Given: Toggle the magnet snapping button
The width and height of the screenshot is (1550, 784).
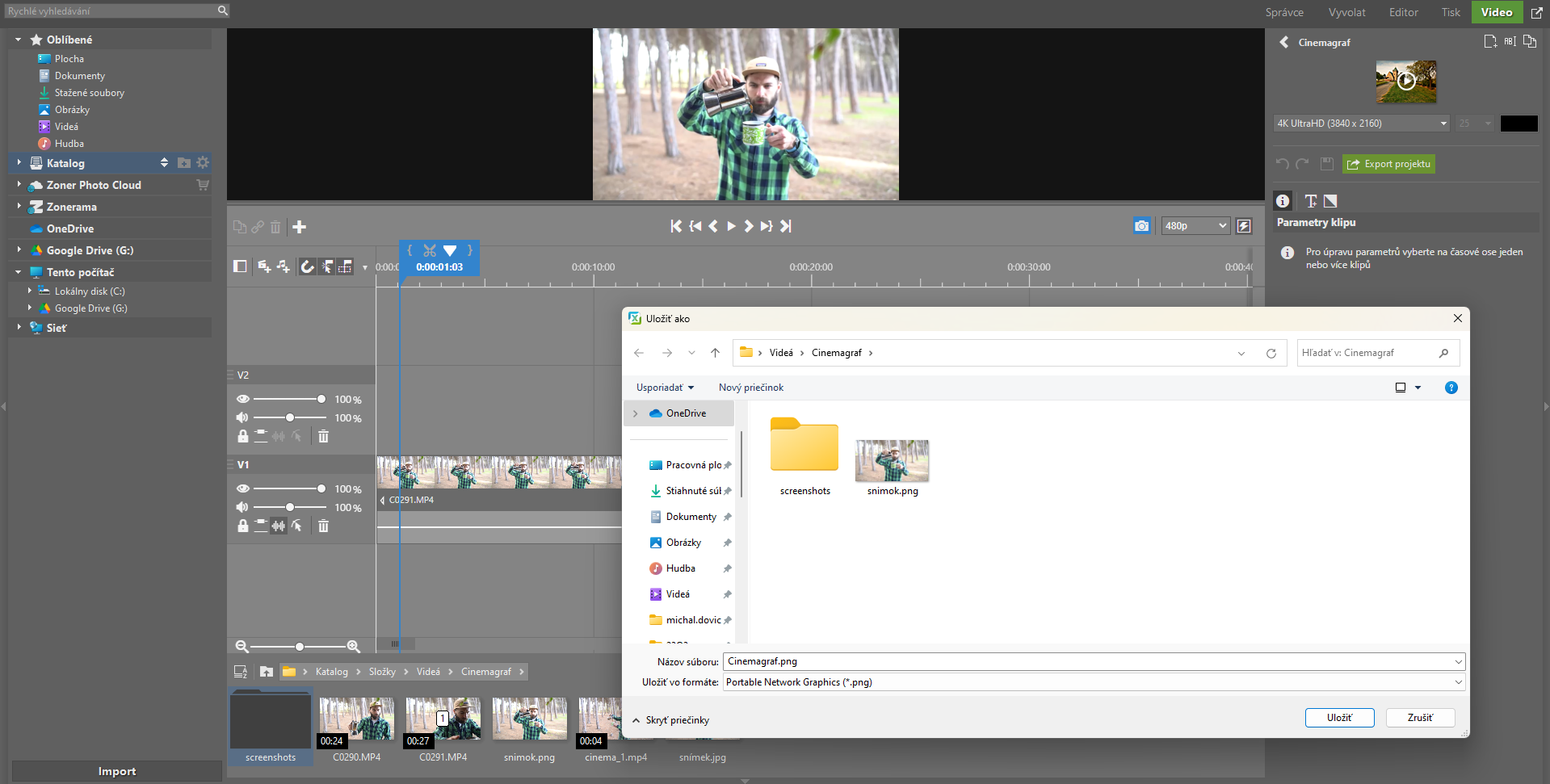Looking at the screenshot, I should 308,266.
